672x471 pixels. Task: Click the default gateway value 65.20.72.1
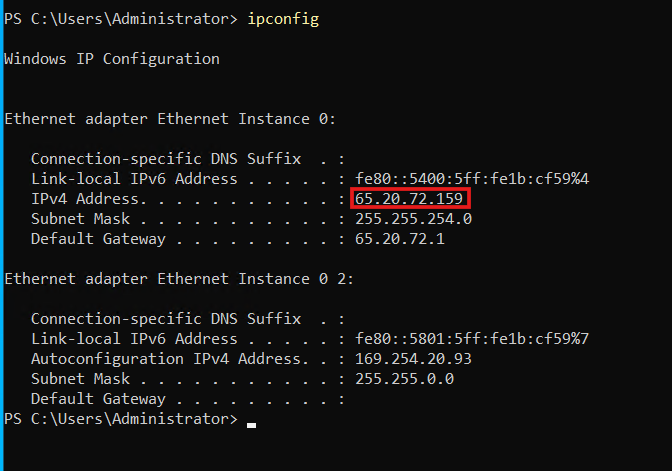[399, 239]
